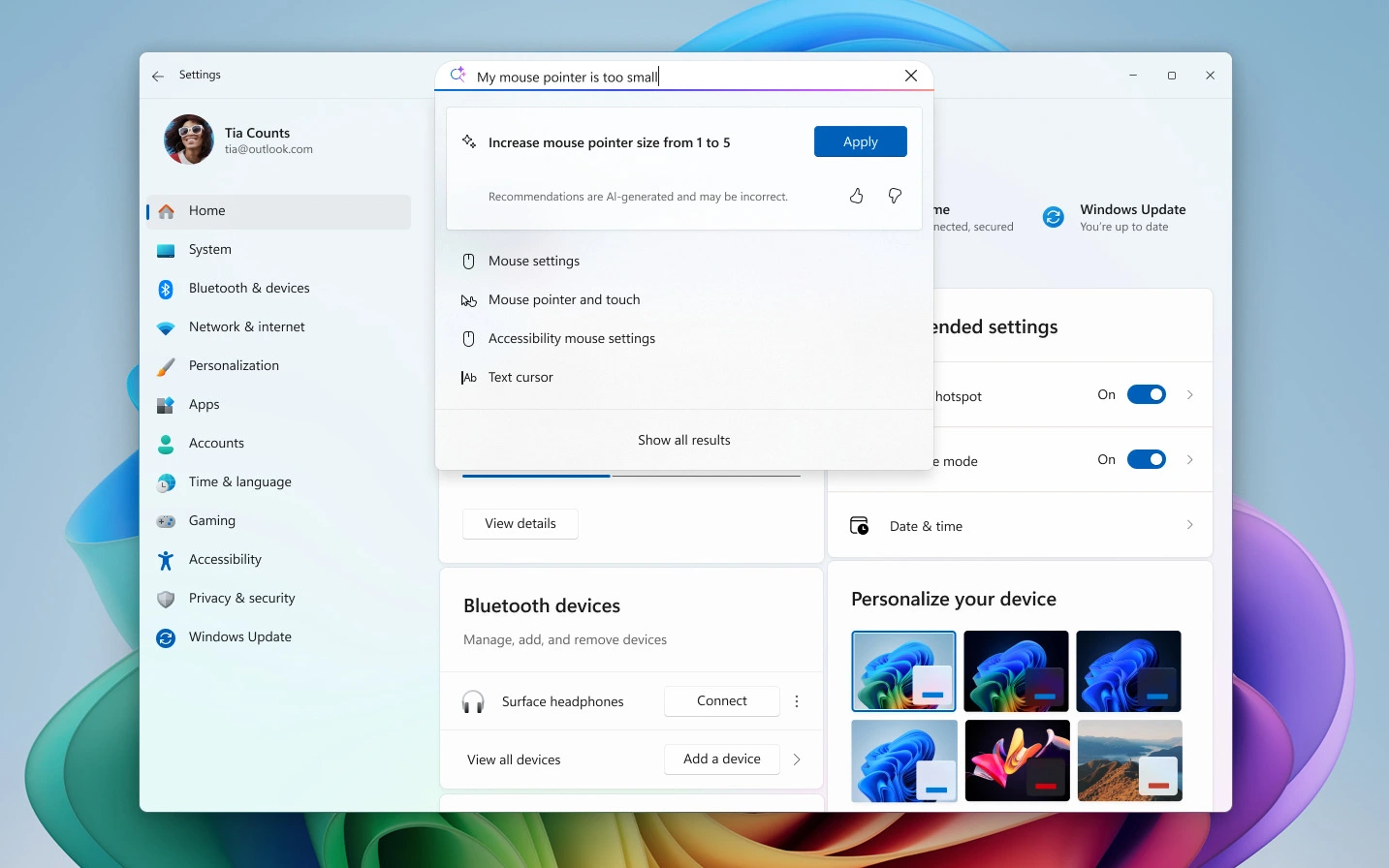Image resolution: width=1389 pixels, height=868 pixels.
Task: Select Home in the sidebar
Action: coord(279,211)
